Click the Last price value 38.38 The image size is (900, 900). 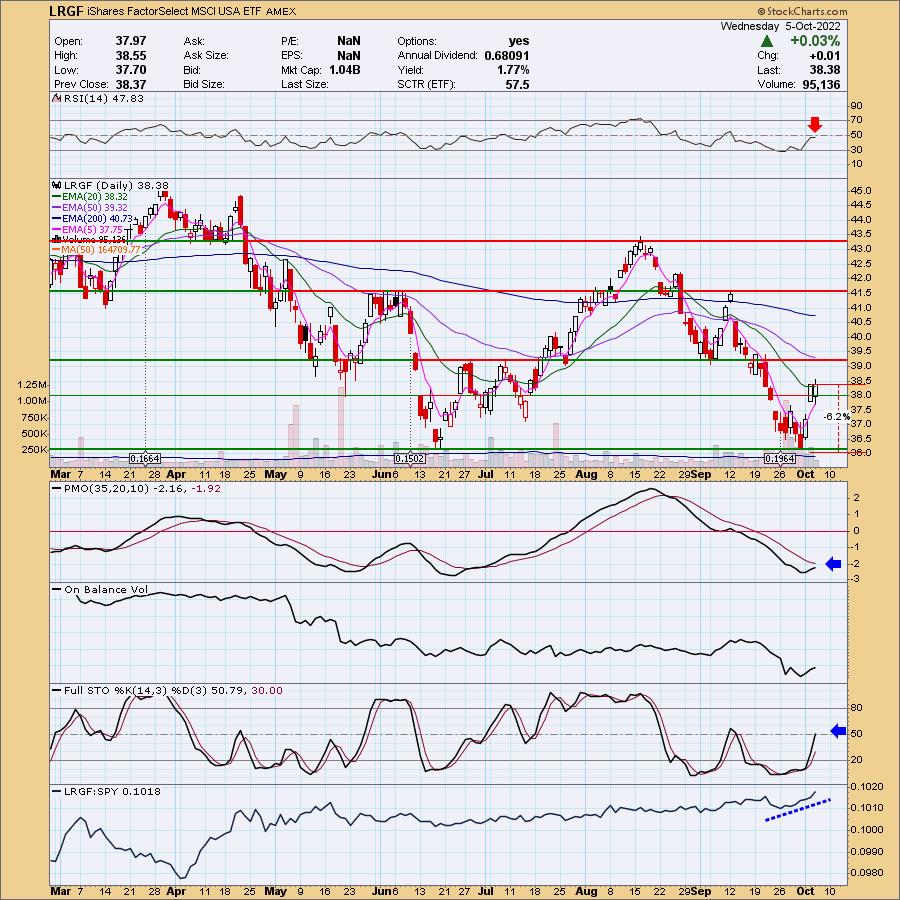825,70
